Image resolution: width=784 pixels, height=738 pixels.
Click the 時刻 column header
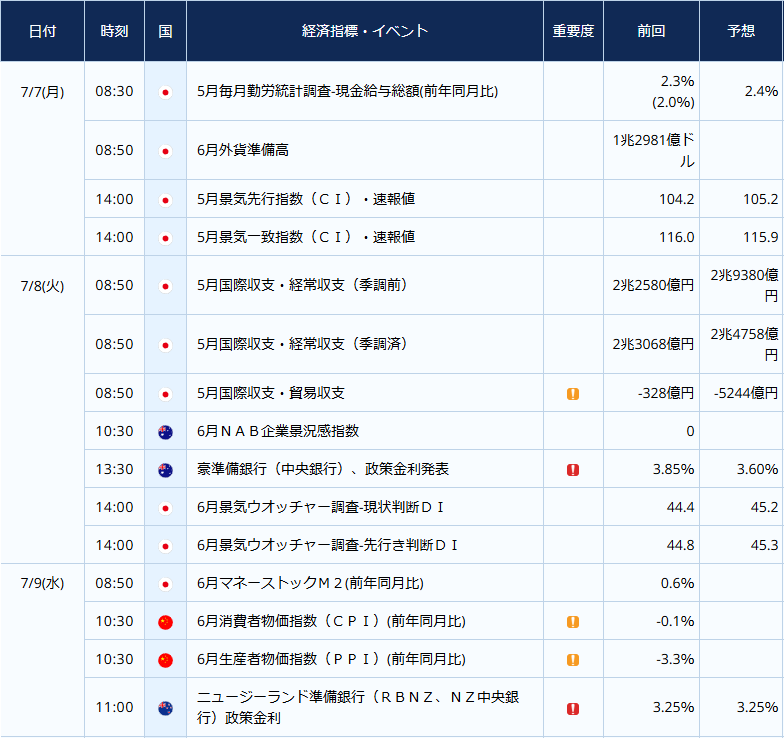[114, 31]
